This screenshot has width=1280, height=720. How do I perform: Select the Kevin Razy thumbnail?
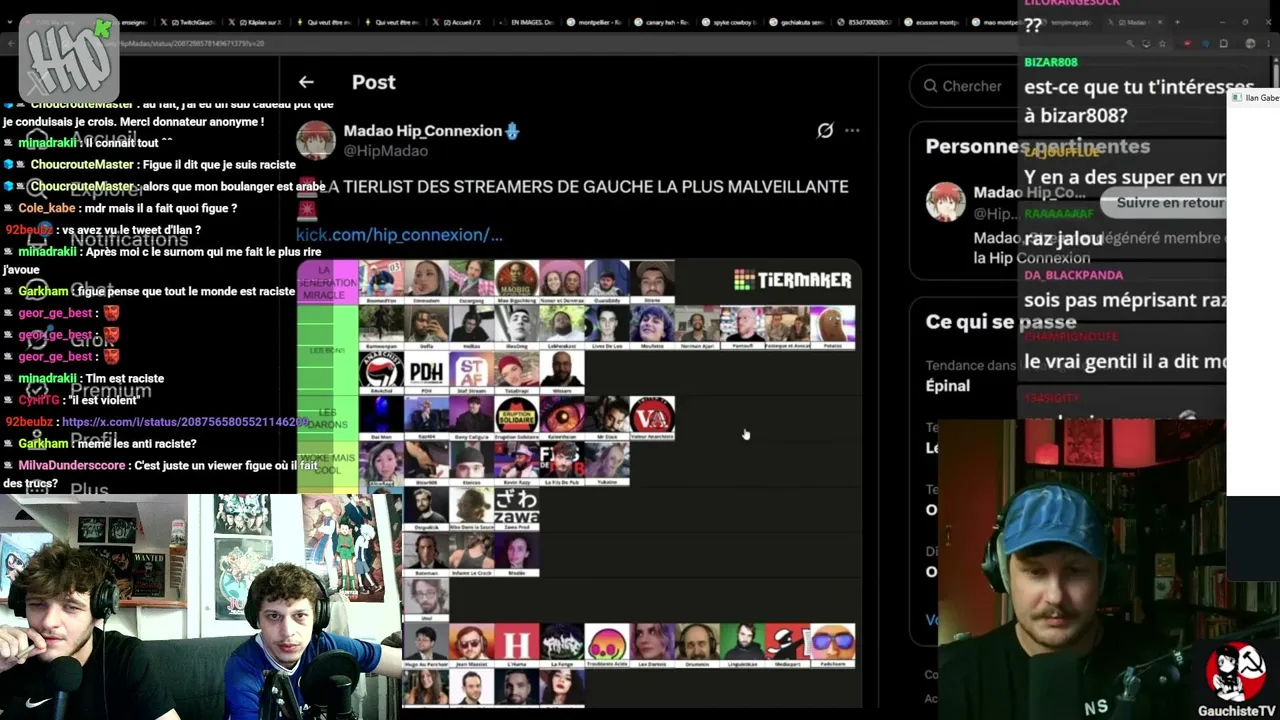pos(517,464)
